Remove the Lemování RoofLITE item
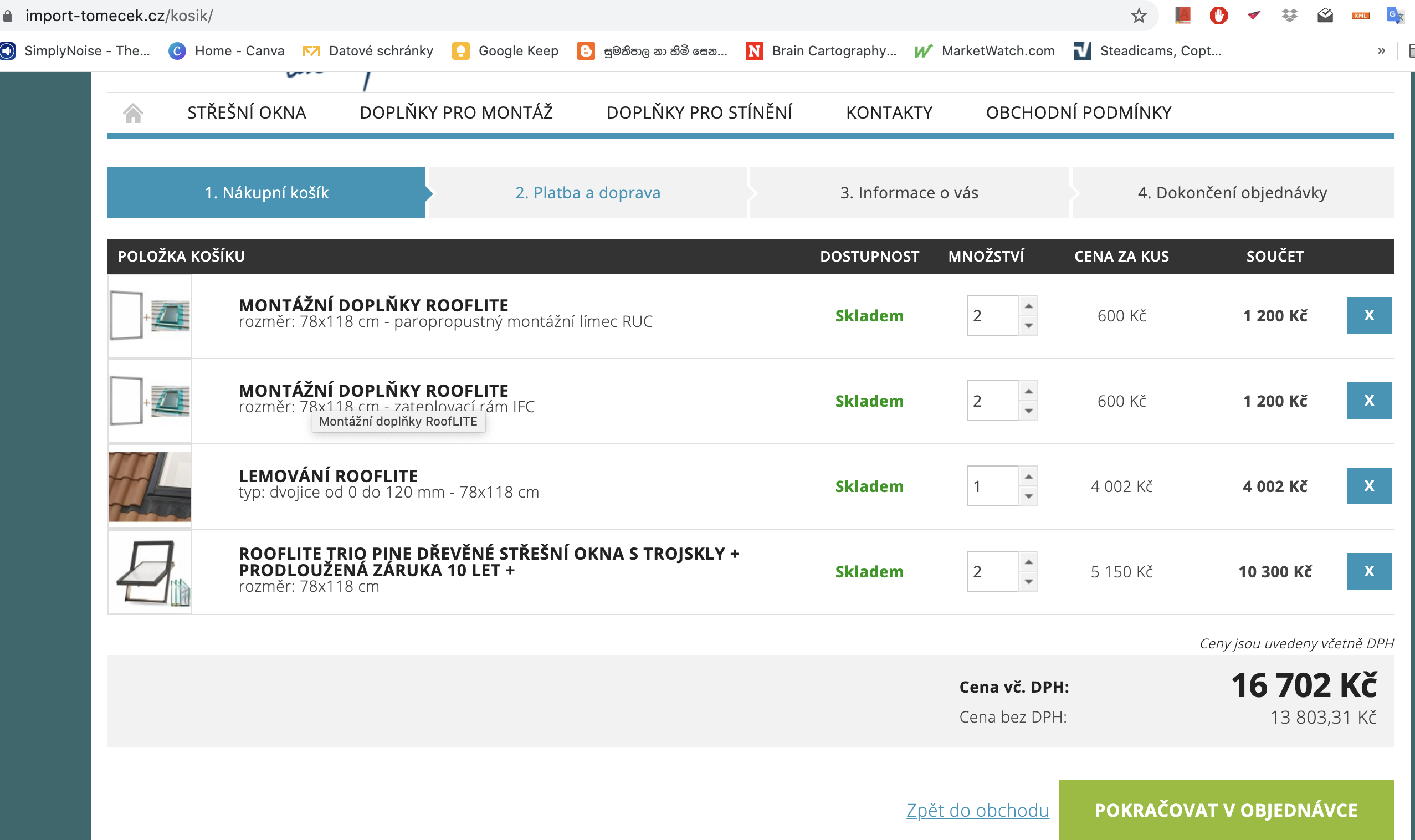This screenshot has height=840, width=1415. tap(1369, 486)
